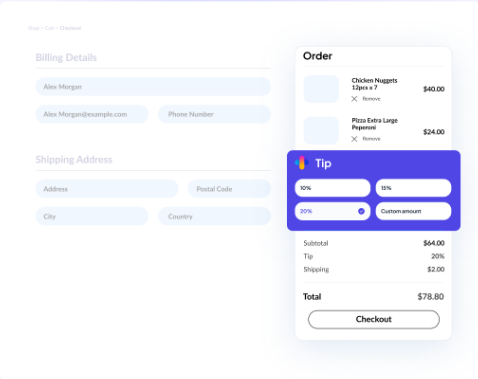This screenshot has width=478, height=379.
Task: Remove Chicken Nuggets via the Remove link
Action: click(x=371, y=99)
